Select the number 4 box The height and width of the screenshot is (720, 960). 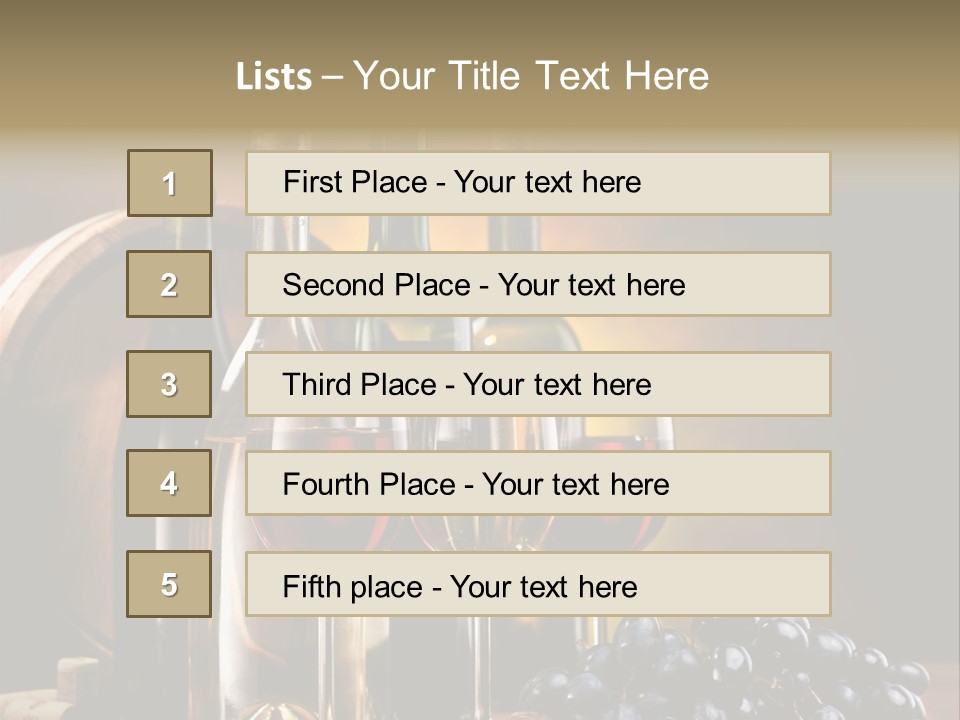169,483
